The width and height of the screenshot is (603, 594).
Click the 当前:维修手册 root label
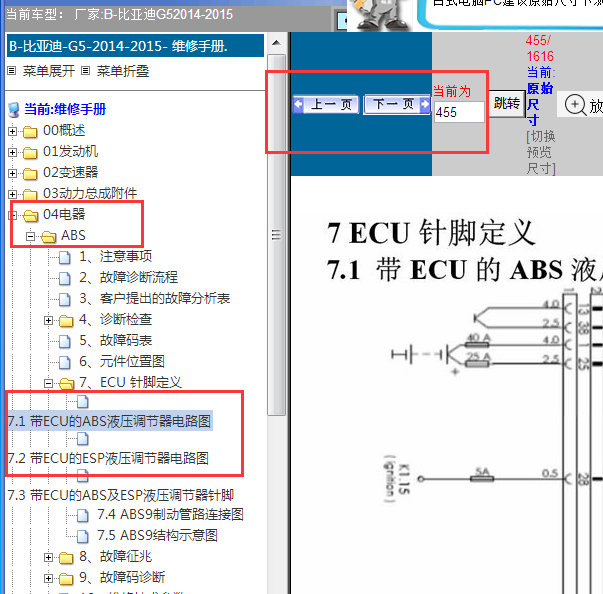click(x=65, y=109)
